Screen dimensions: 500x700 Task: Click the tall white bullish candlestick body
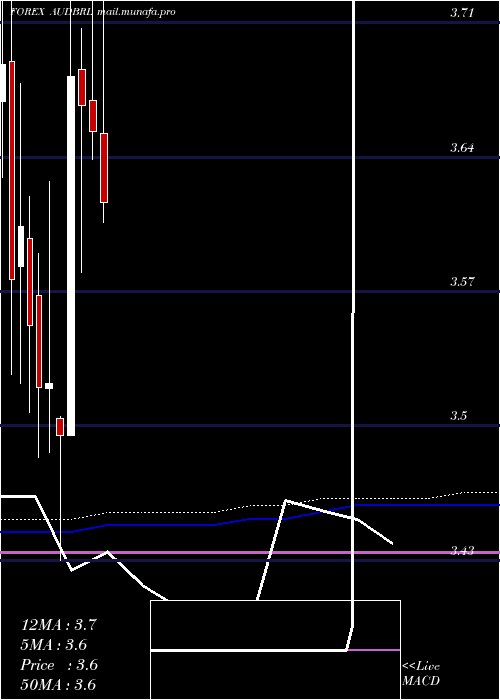coord(71,256)
